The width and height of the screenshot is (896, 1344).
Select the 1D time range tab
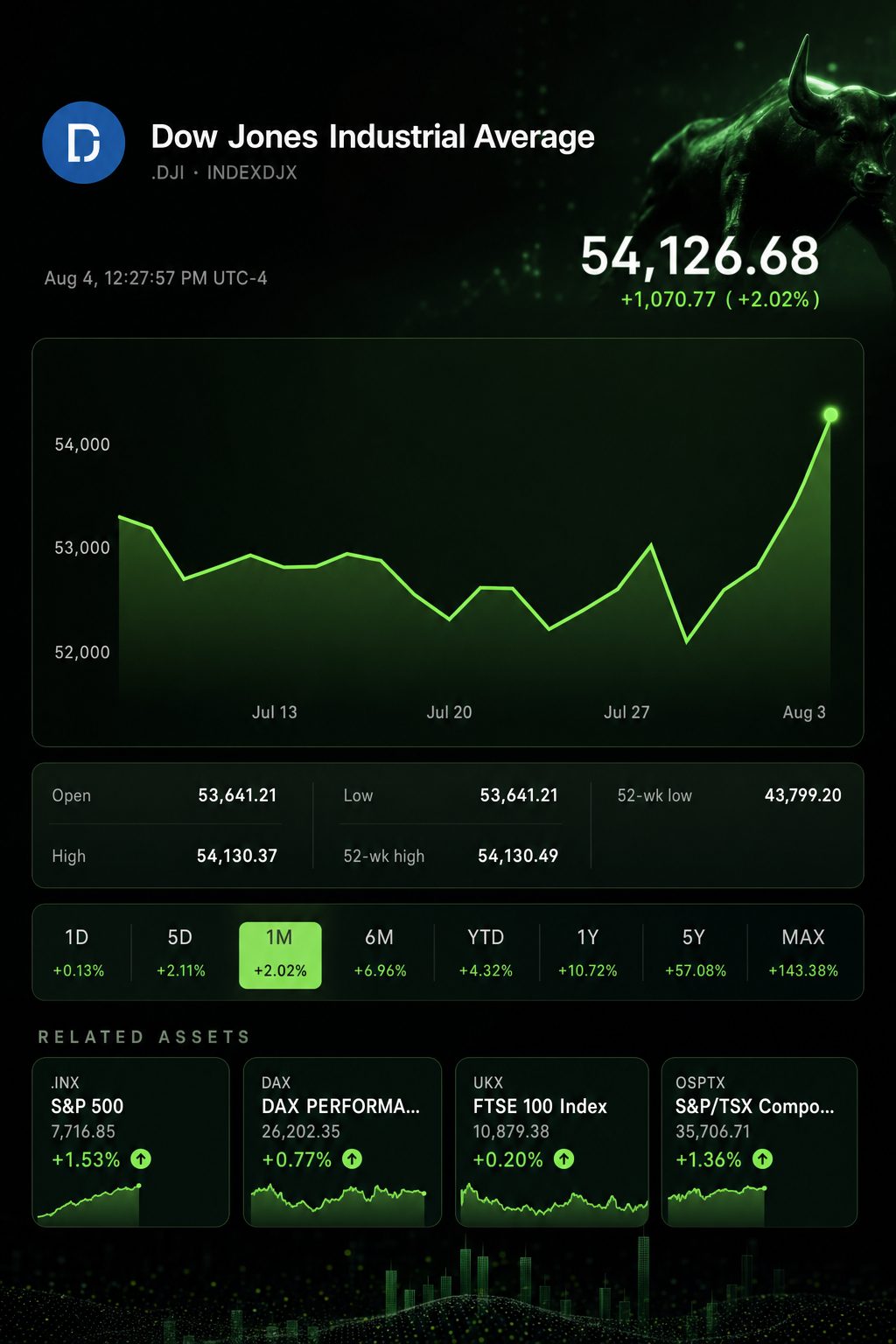coord(78,953)
